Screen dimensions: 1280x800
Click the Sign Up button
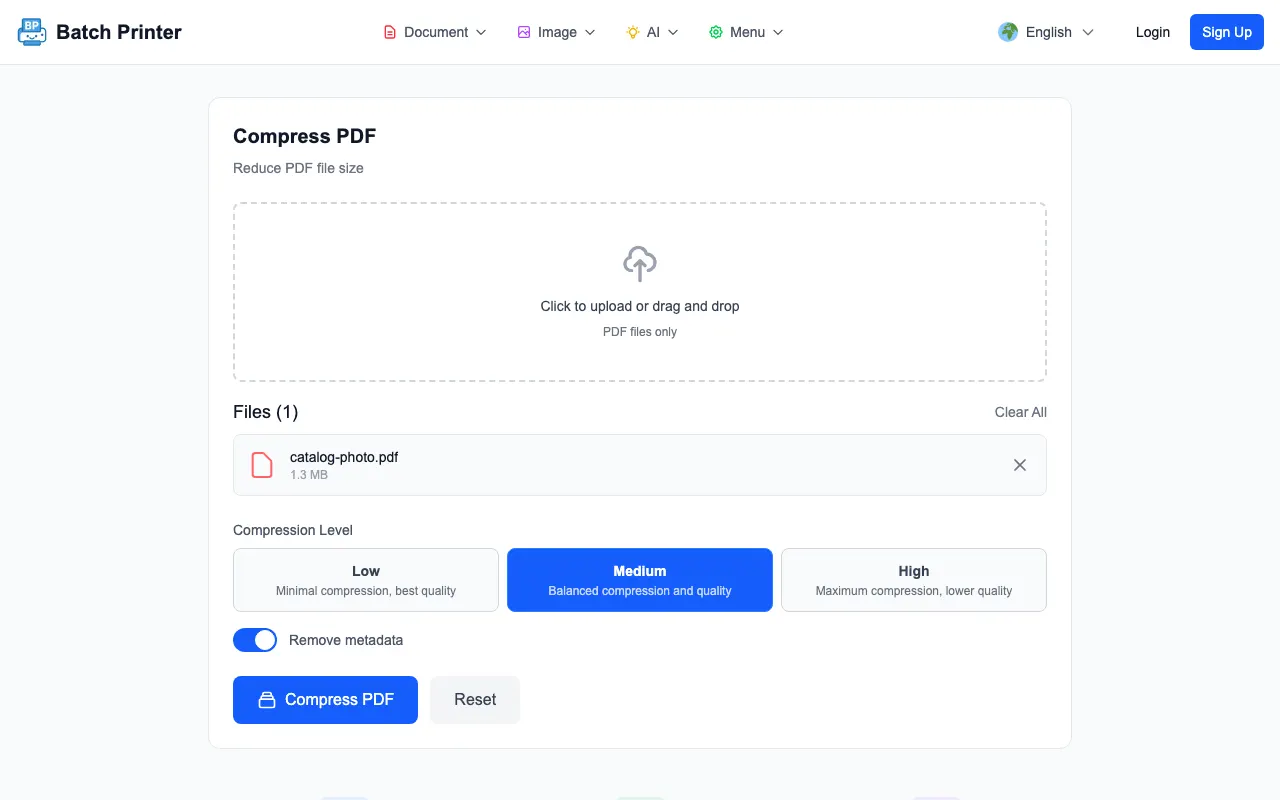1227,32
